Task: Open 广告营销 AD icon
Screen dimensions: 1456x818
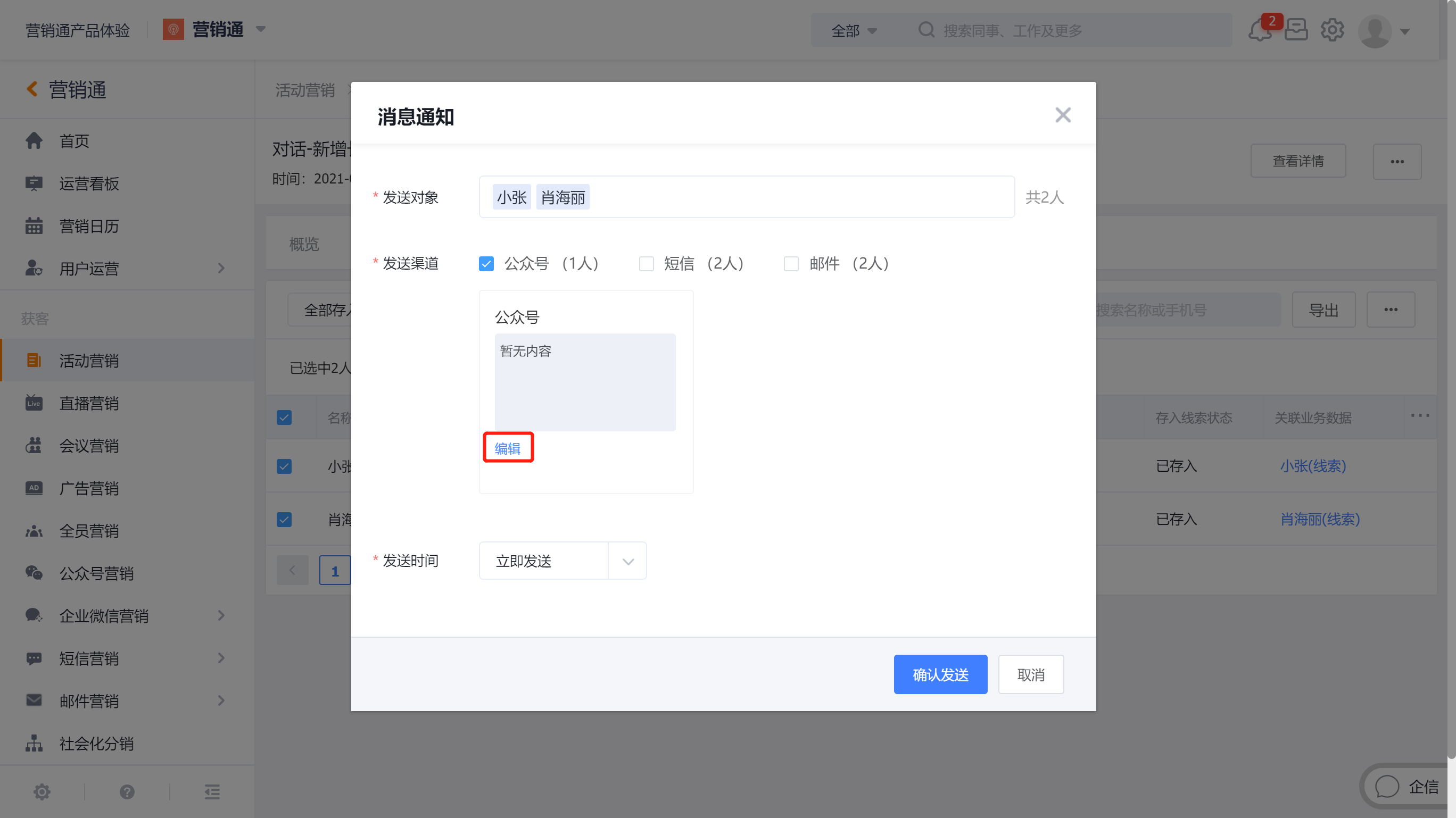Action: tap(34, 488)
